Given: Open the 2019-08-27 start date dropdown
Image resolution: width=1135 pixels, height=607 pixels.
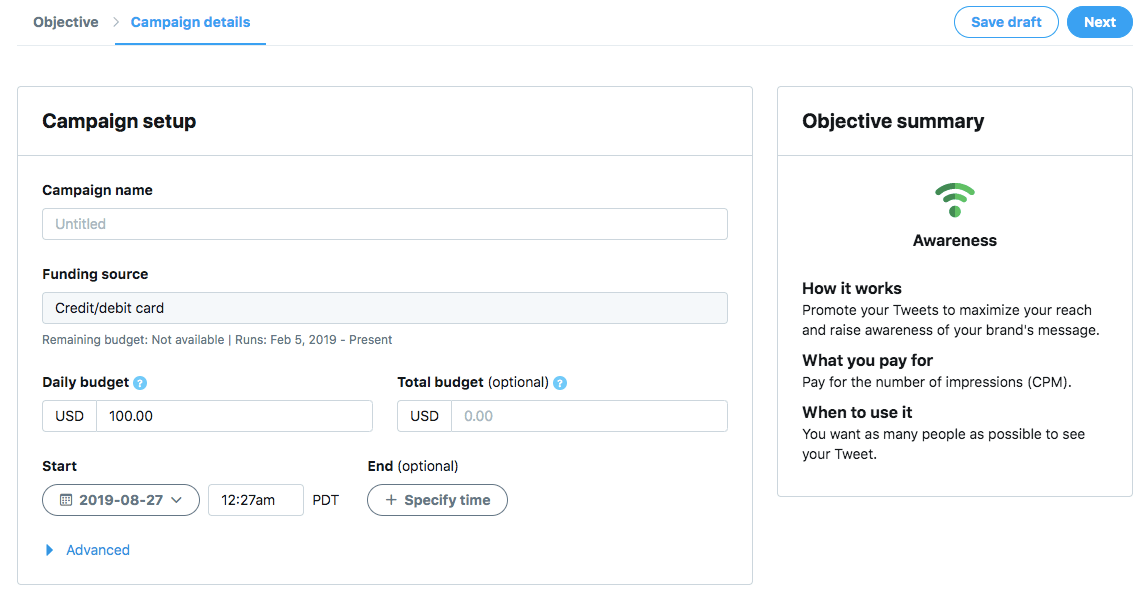Looking at the screenshot, I should pyautogui.click(x=120, y=500).
